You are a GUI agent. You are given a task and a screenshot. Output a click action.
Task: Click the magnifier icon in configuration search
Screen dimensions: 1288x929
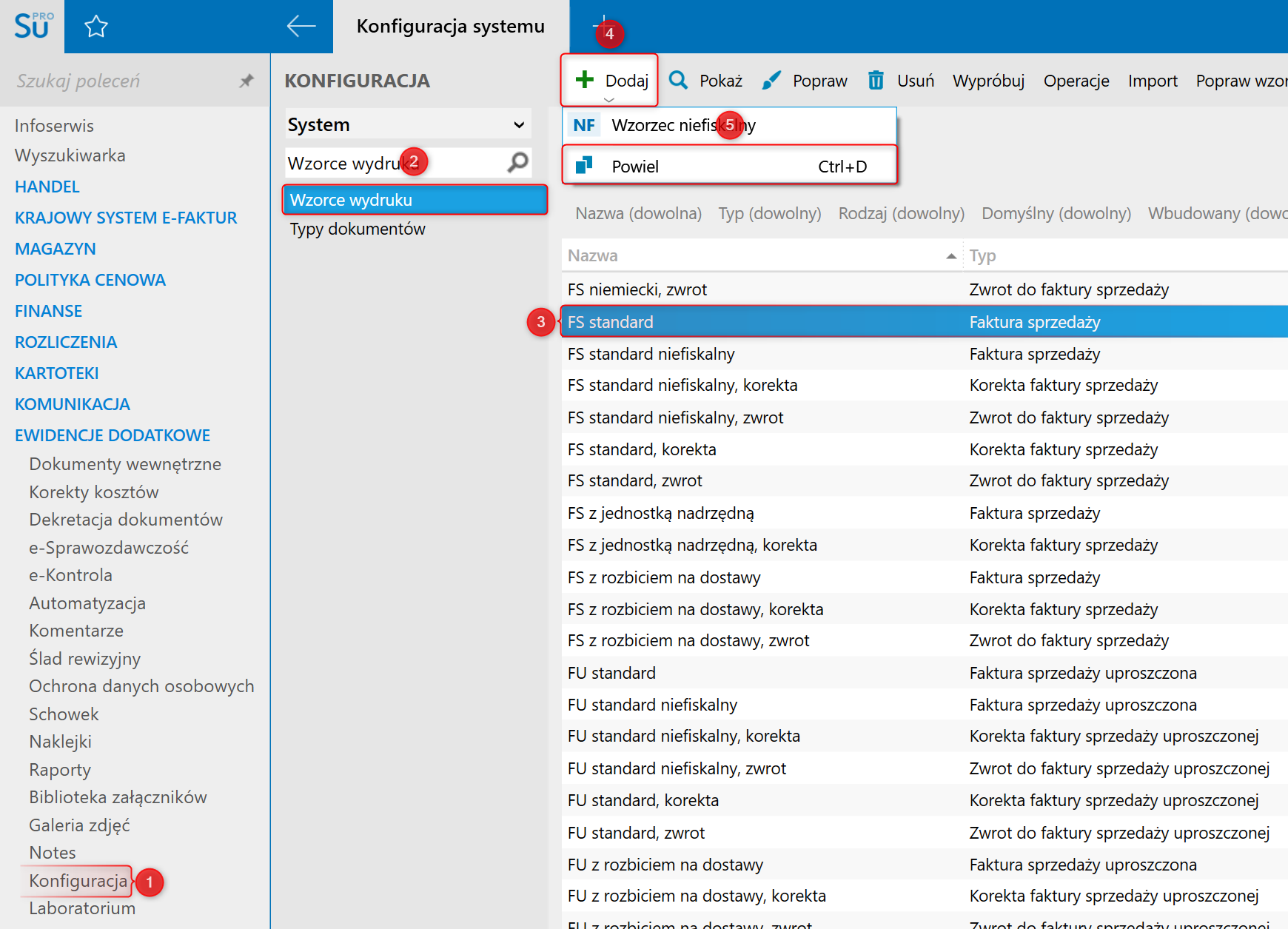(518, 162)
